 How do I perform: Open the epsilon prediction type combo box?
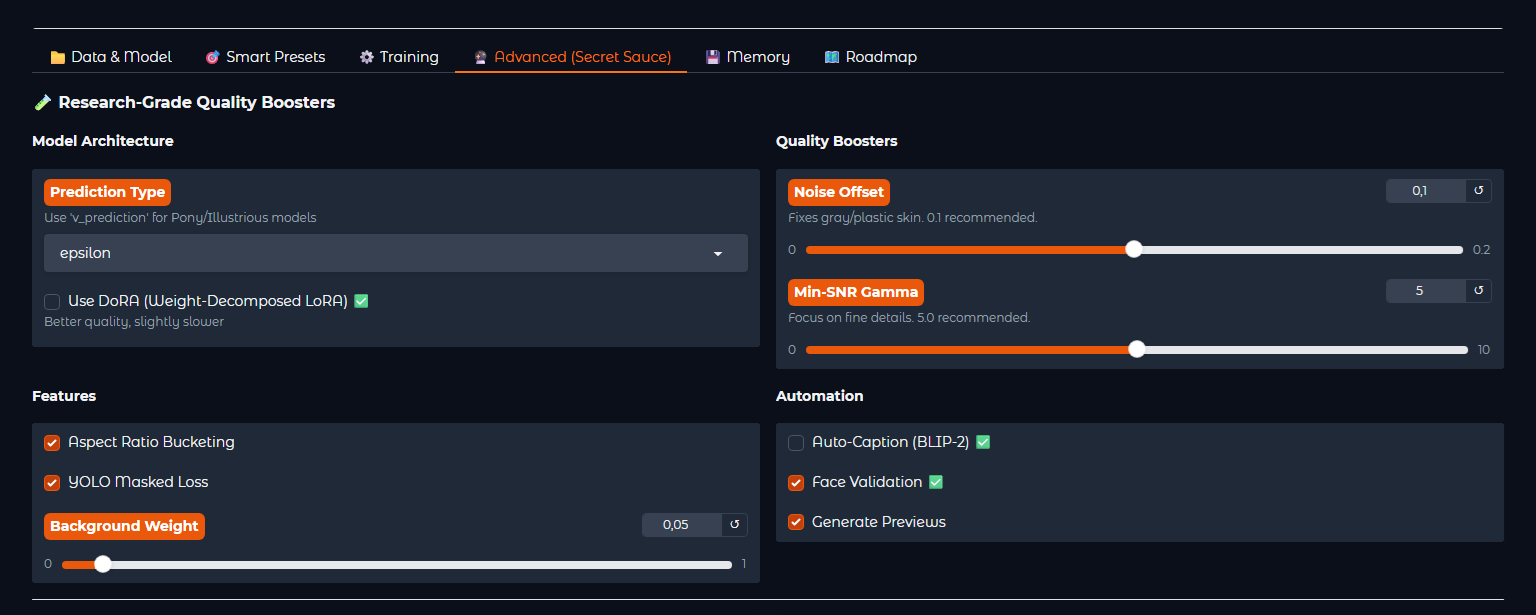pos(396,253)
